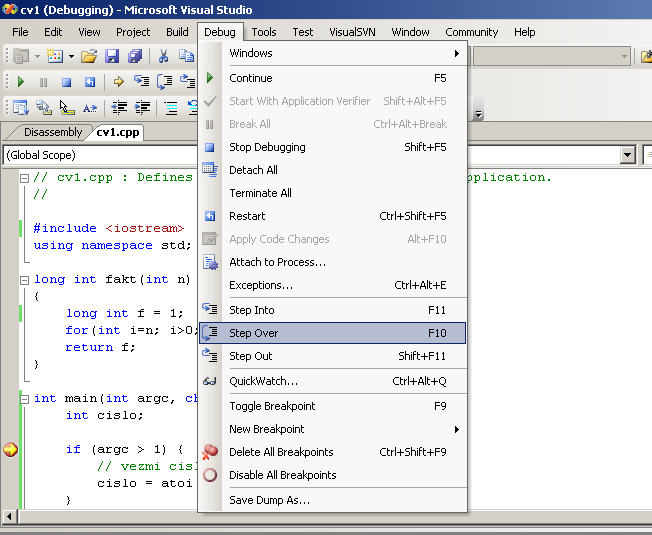This screenshot has width=652, height=535.
Task: Choose the highlighted Step Over entry
Action: [332, 333]
